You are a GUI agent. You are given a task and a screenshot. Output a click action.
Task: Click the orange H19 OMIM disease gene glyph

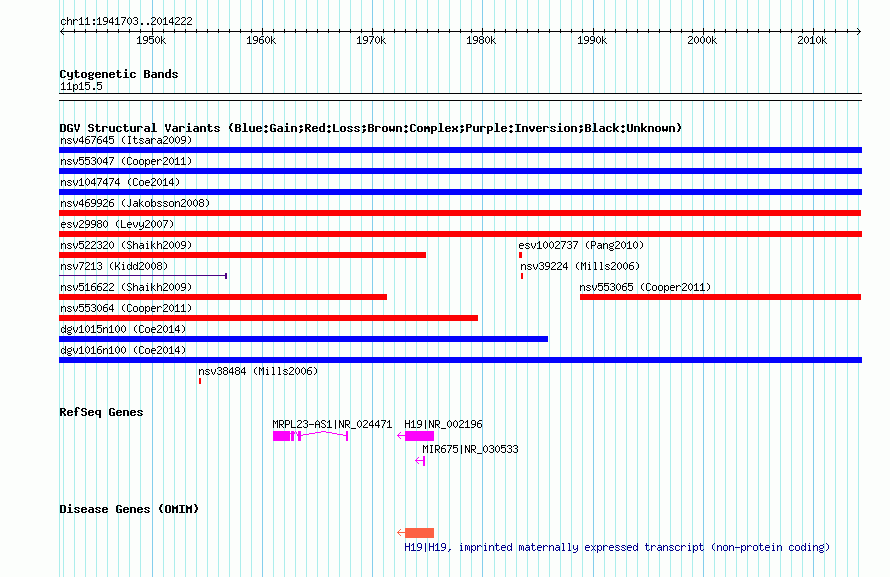(x=415, y=533)
